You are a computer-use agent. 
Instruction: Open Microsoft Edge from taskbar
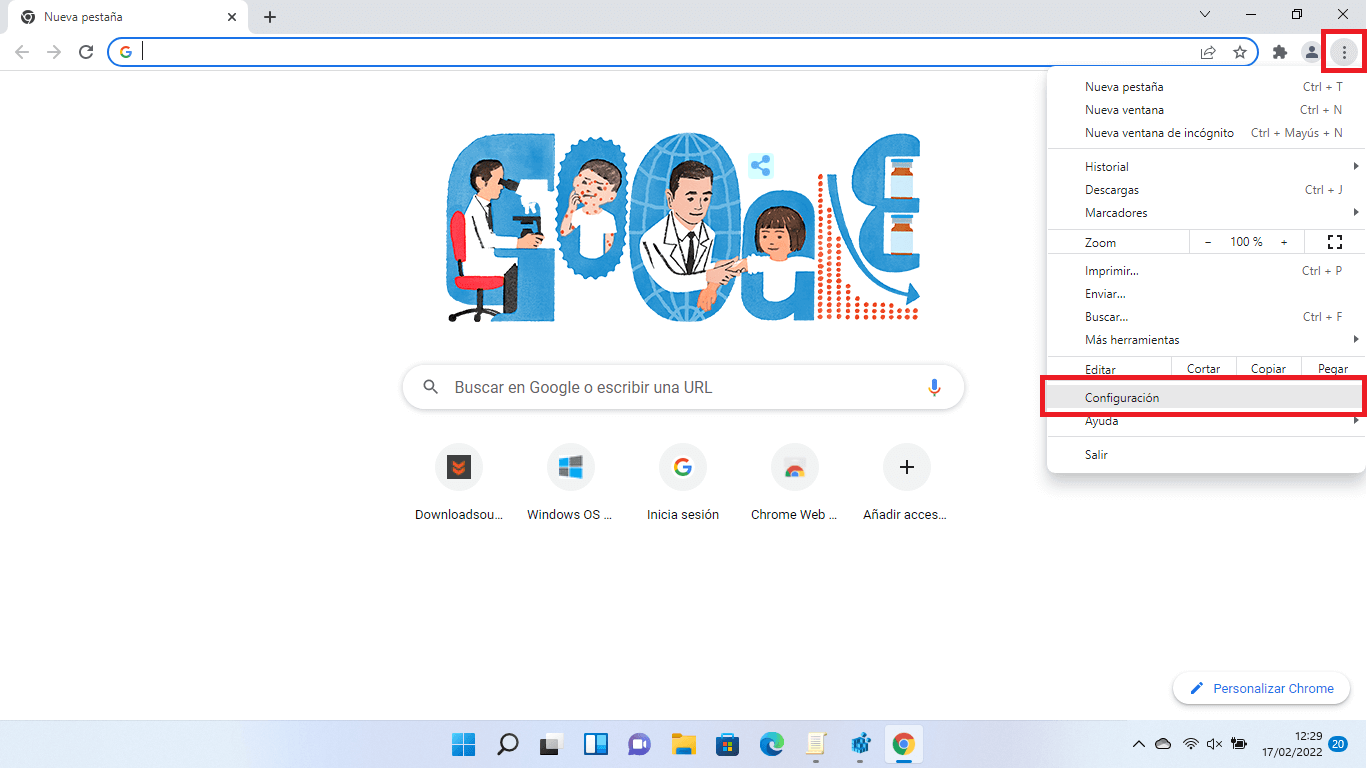(x=771, y=744)
